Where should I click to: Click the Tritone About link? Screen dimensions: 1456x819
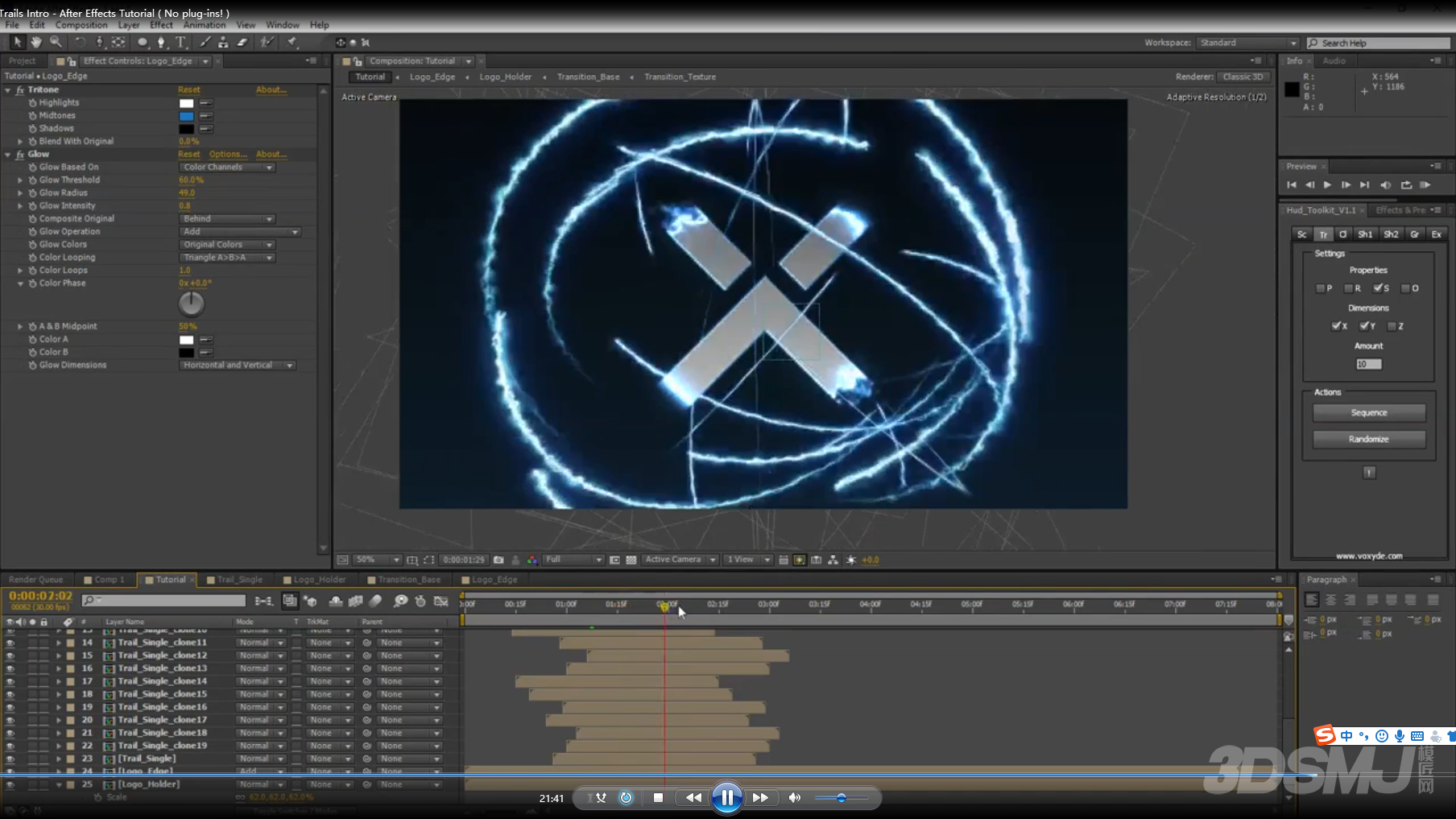click(x=271, y=90)
